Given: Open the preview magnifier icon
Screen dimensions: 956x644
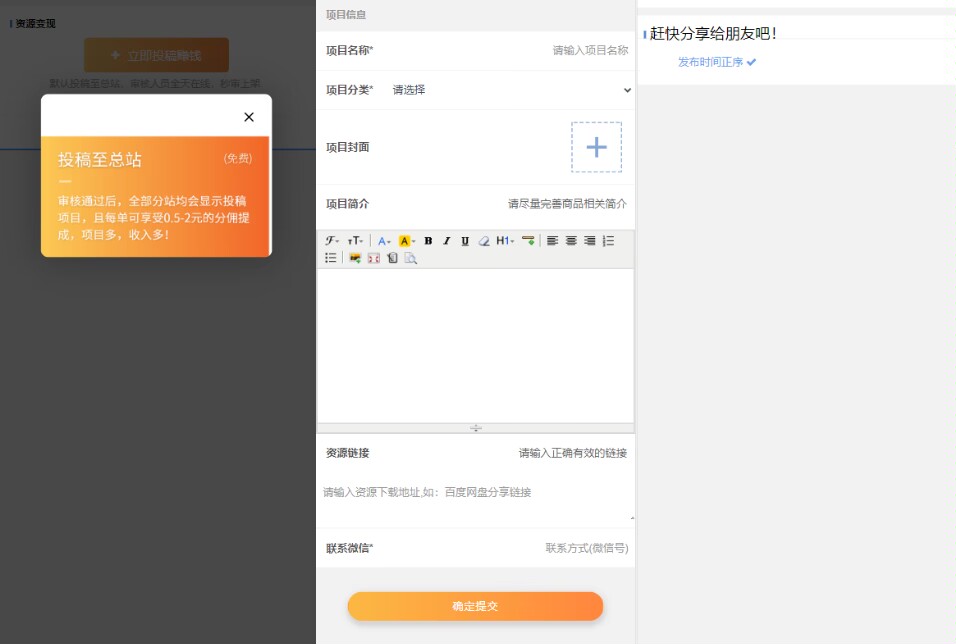Looking at the screenshot, I should (410, 257).
